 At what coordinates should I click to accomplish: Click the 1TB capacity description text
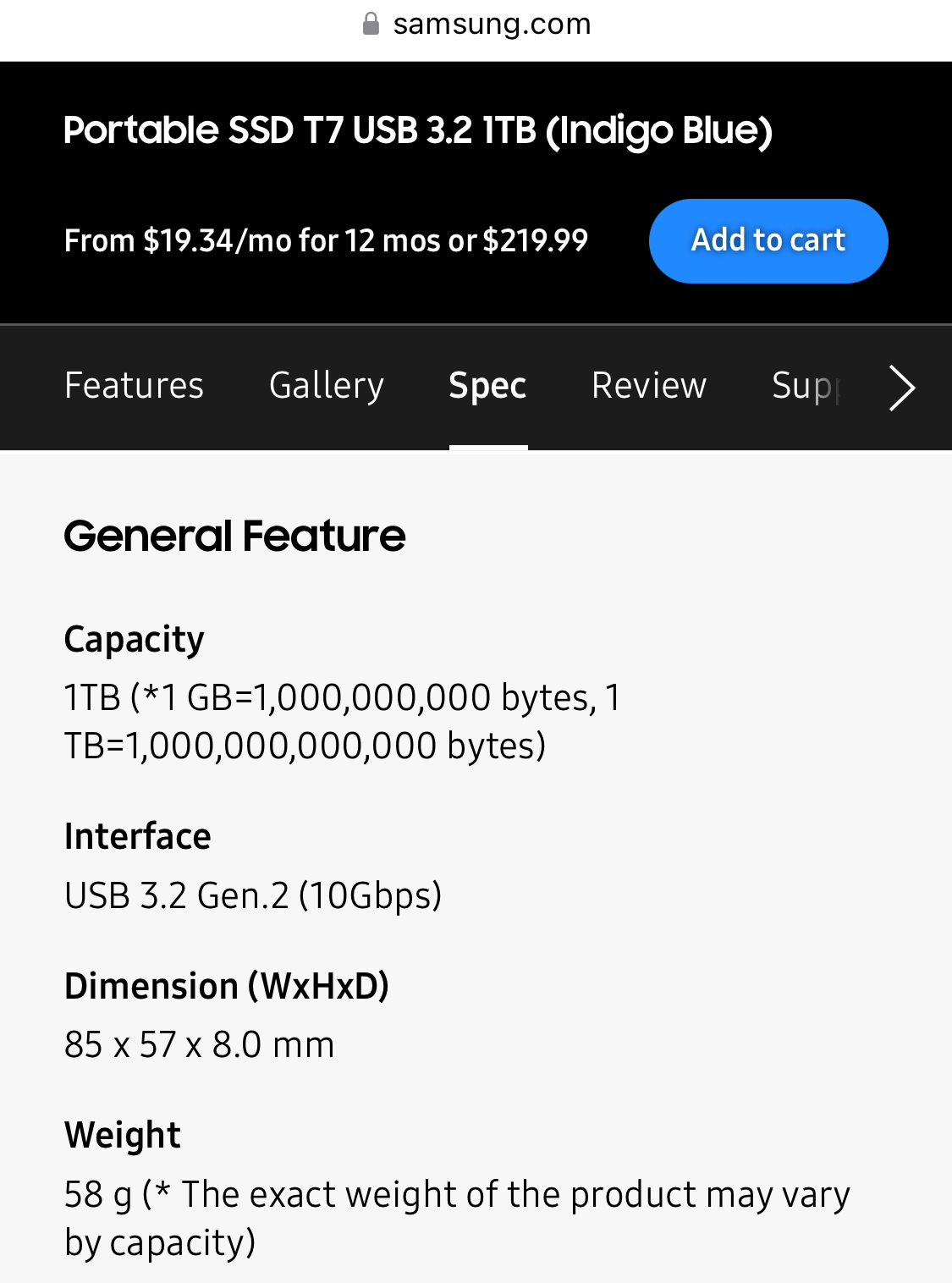[x=342, y=722]
